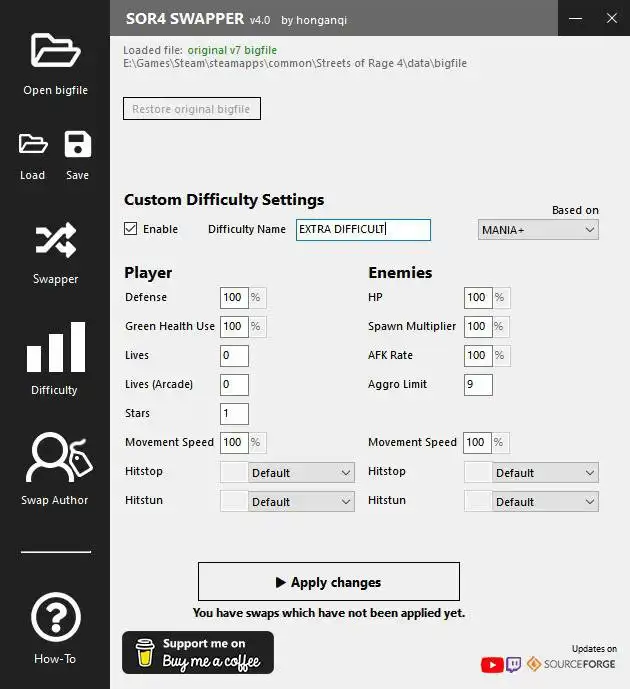Click the Player Hitstop numeric box
Screen dimensions: 630x689
coord(234,473)
